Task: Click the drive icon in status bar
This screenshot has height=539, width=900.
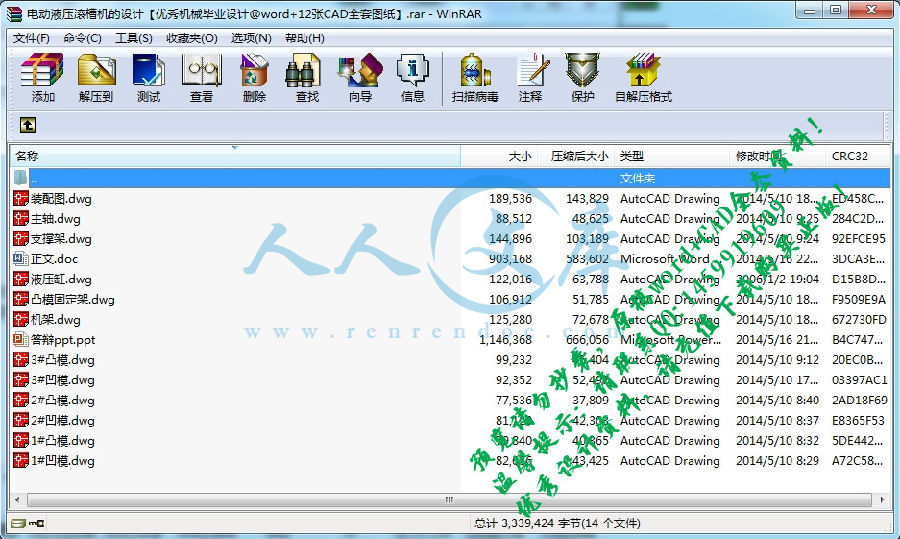Action: point(18,523)
